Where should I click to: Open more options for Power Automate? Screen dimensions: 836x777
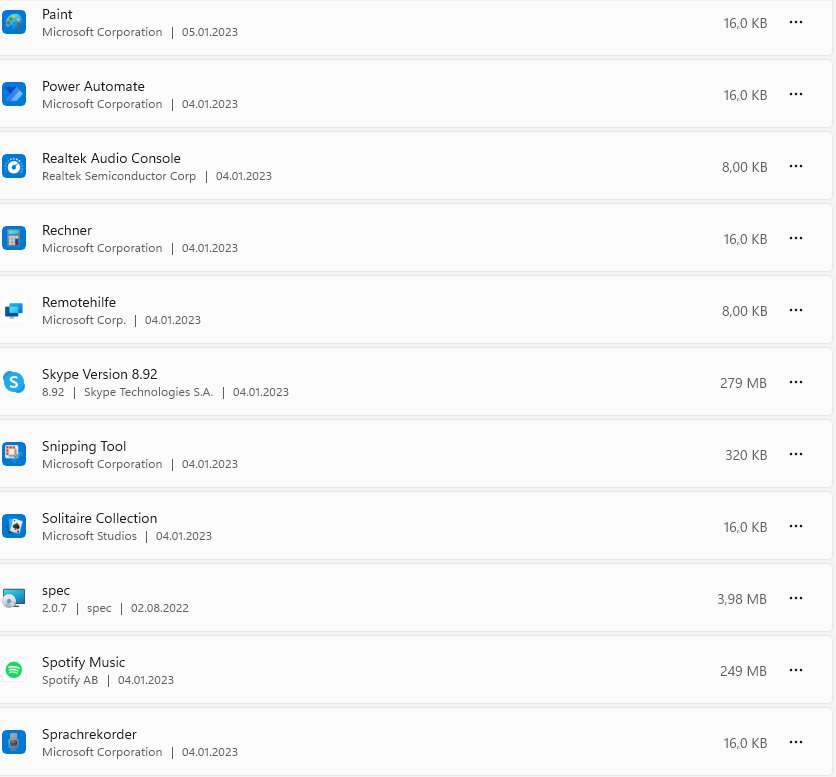pos(796,94)
